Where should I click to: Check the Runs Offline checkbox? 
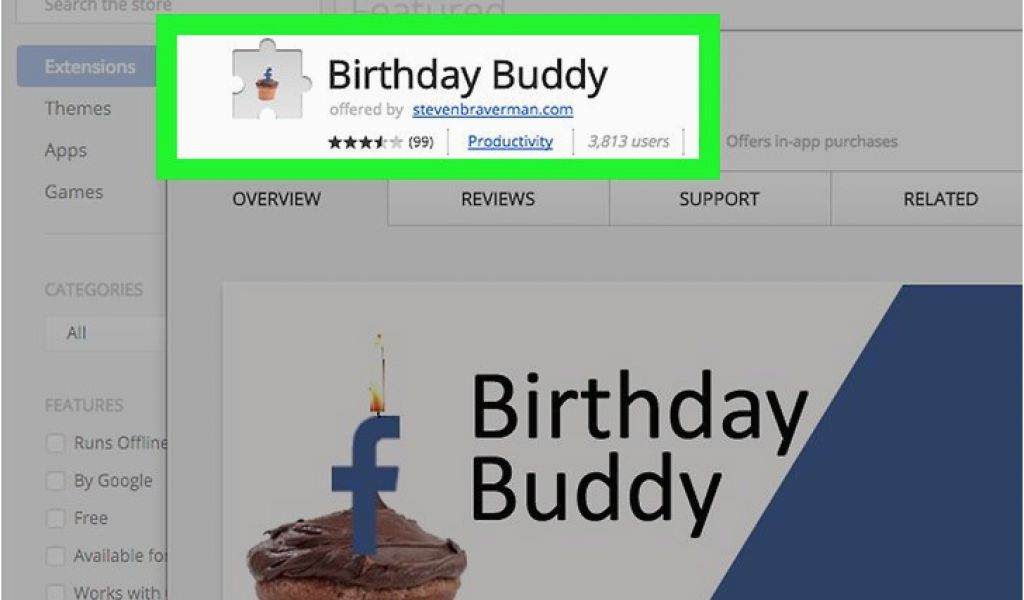pyautogui.click(x=56, y=443)
